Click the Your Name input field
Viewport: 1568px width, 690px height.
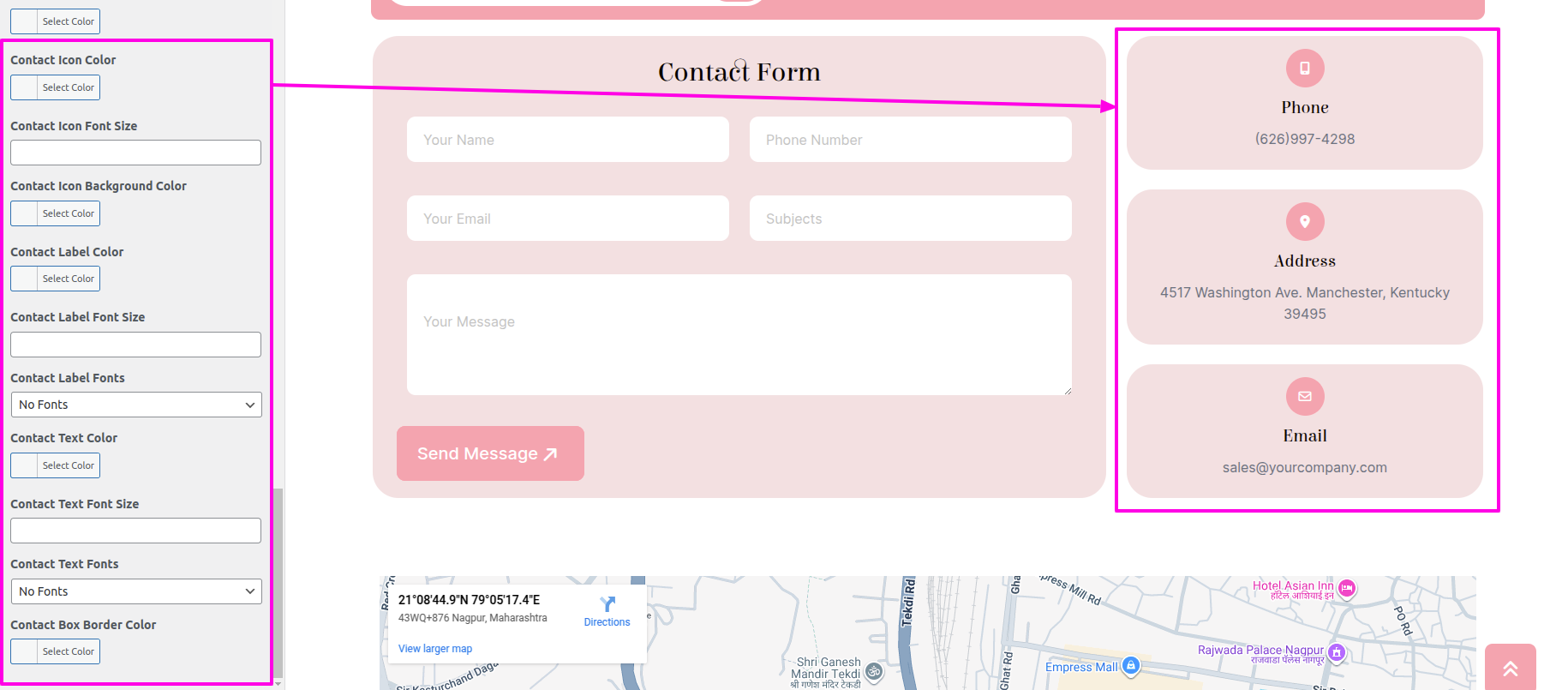click(567, 140)
